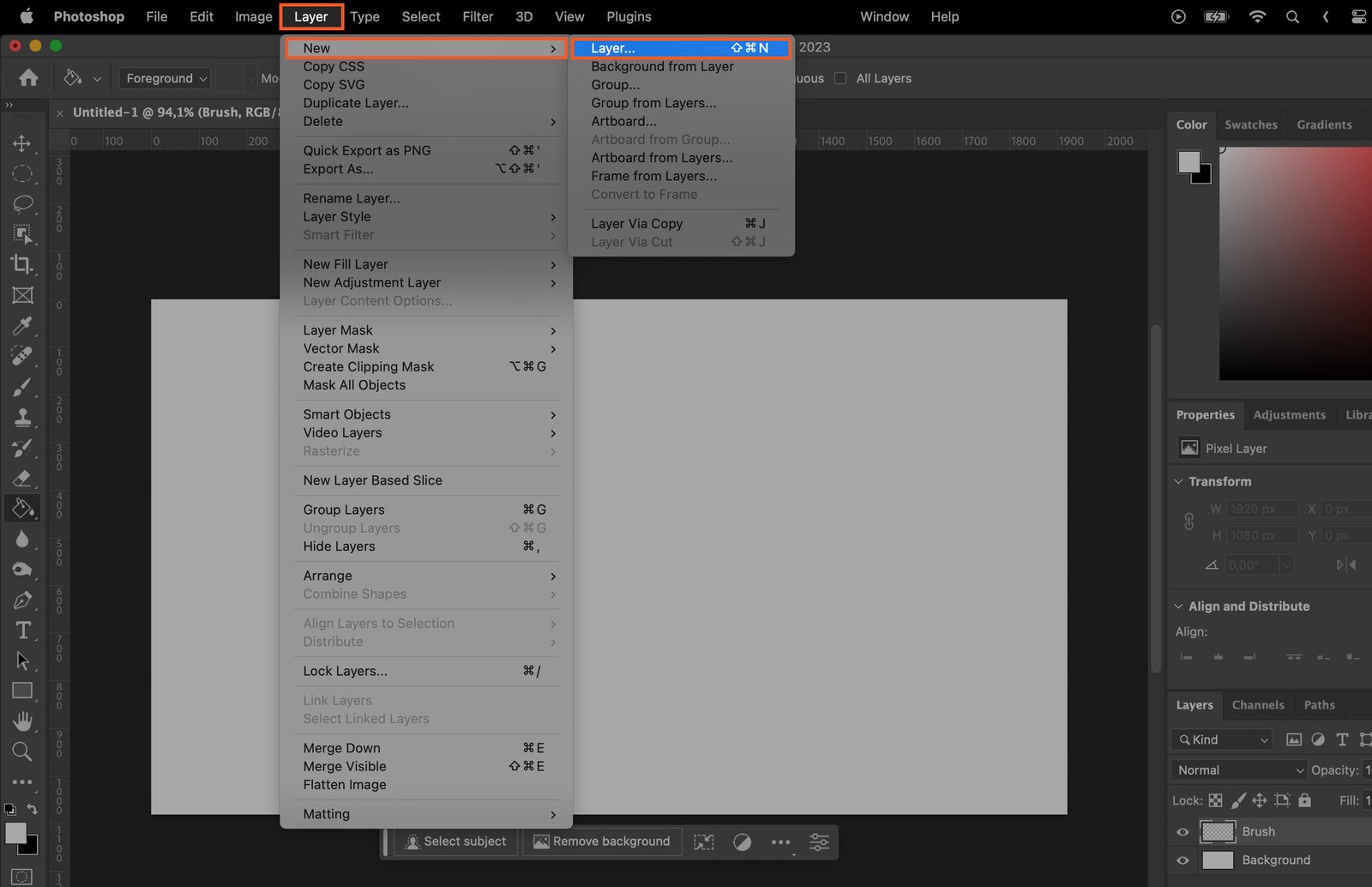Choose Layer Via Copy from submenu
This screenshot has height=887, width=1372.
(x=636, y=224)
